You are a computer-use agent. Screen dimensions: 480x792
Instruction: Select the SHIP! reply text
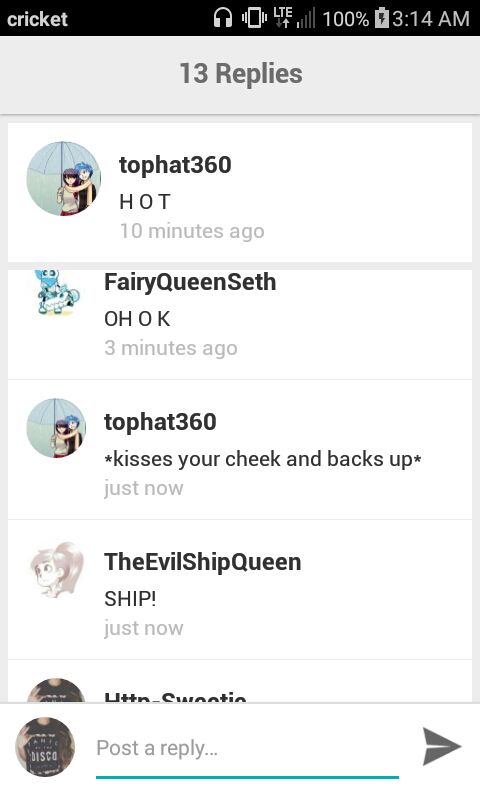click(x=130, y=599)
